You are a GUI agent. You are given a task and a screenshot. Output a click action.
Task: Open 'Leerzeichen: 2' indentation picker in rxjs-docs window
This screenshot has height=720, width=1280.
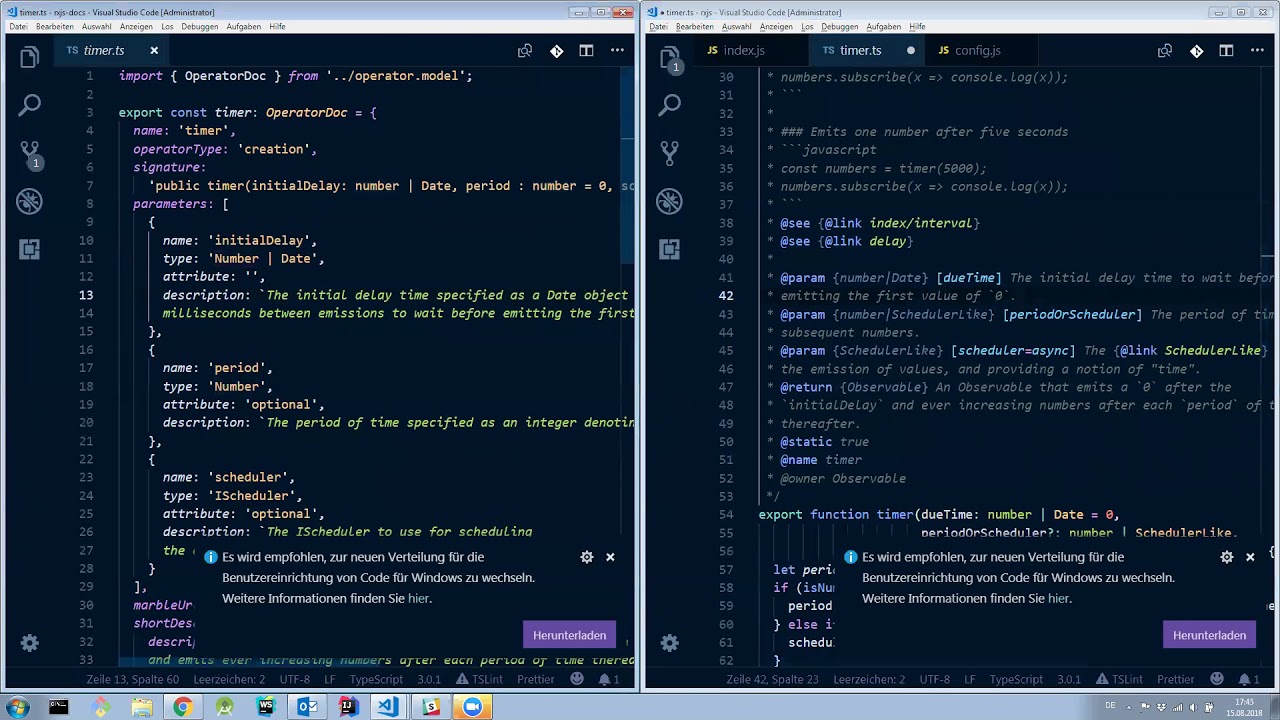tap(230, 679)
